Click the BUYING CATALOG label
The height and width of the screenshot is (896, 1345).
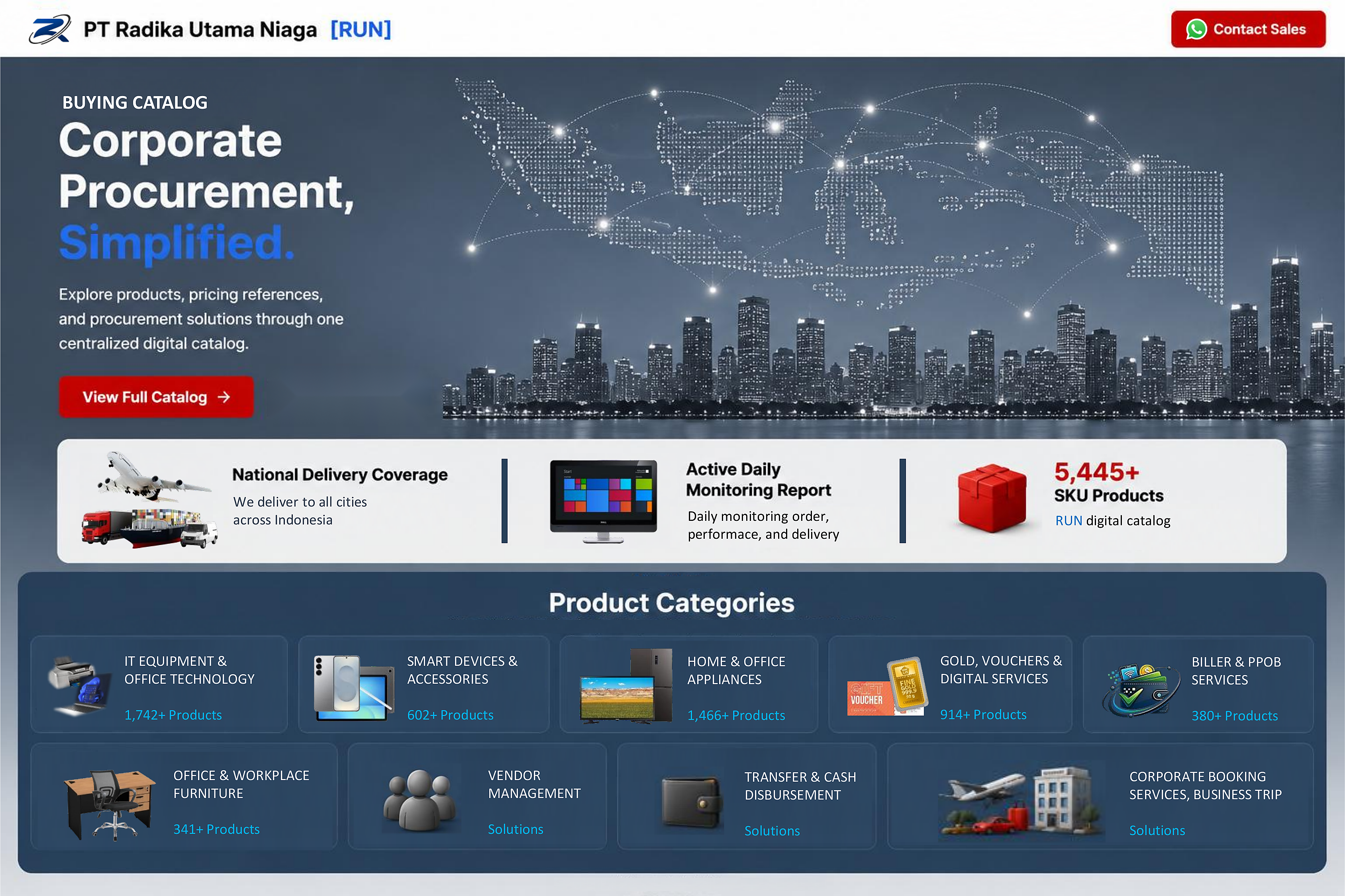pos(135,102)
